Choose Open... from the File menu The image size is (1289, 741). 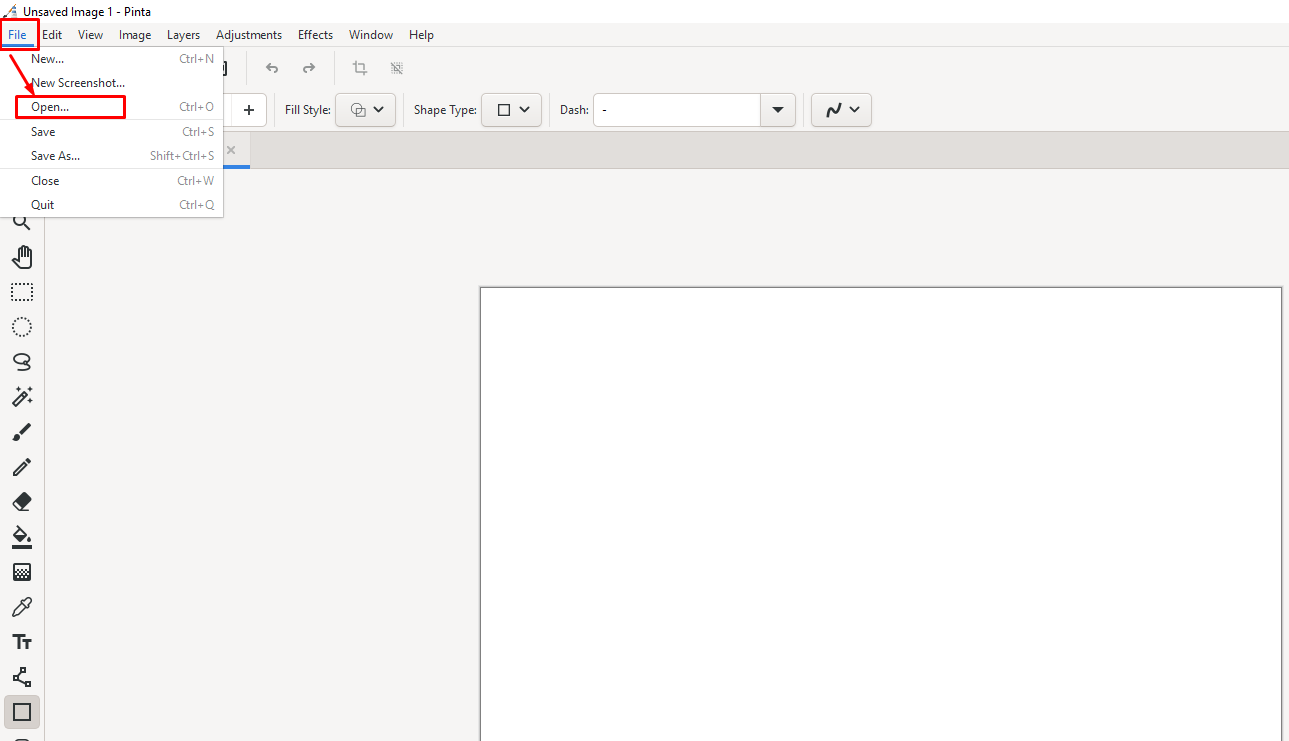(50, 107)
